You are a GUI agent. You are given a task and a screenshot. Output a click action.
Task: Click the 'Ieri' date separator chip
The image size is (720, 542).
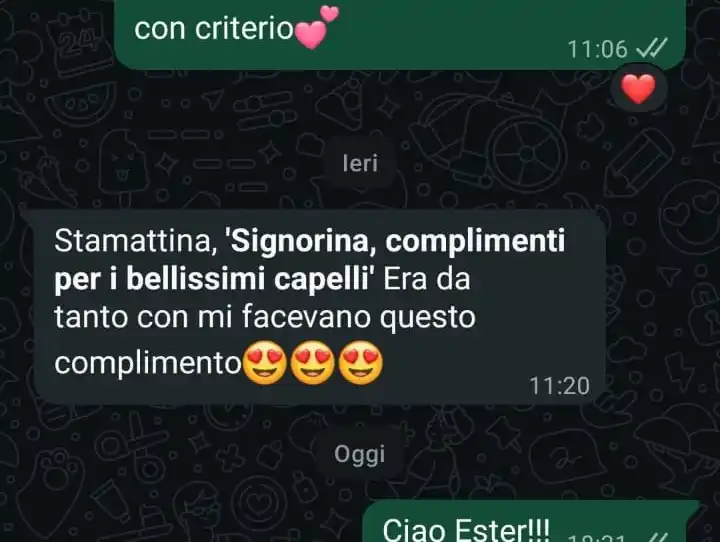[360, 164]
